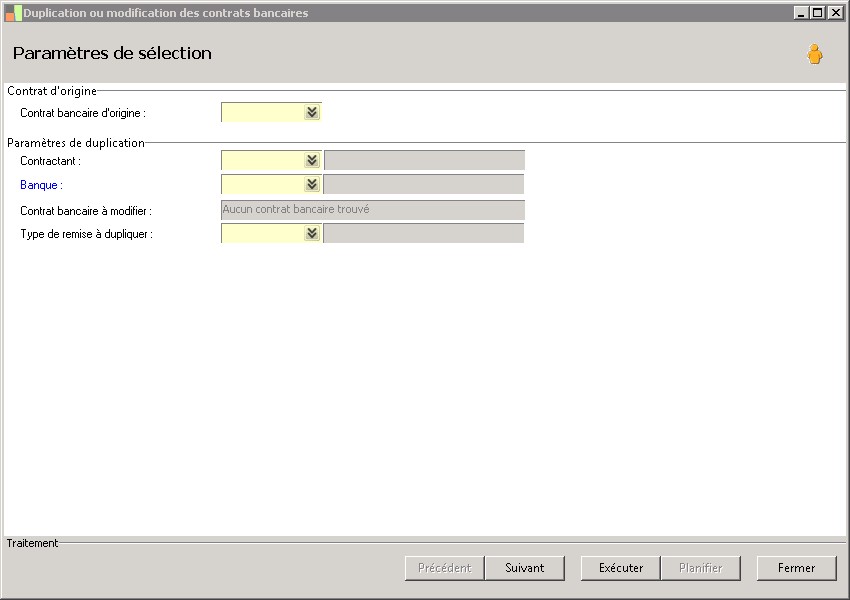Expand the Contractant dropdown arrow
The height and width of the screenshot is (600, 850).
pos(312,160)
